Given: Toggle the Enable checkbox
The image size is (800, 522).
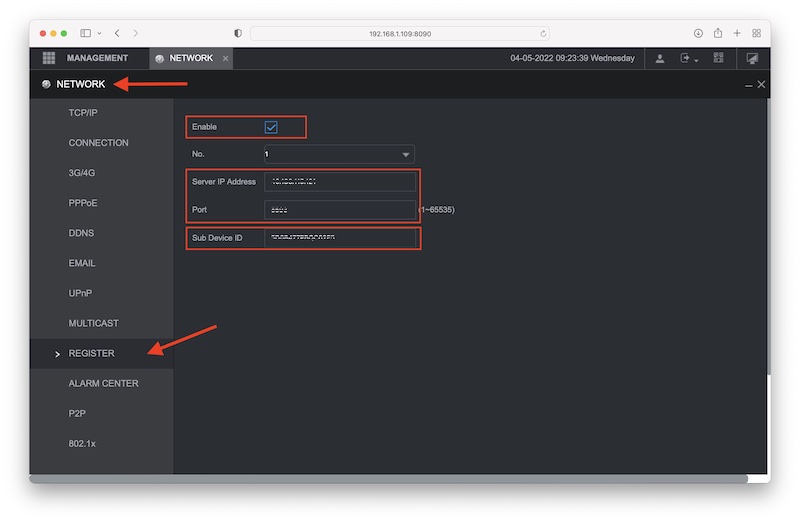Looking at the screenshot, I should [x=271, y=127].
